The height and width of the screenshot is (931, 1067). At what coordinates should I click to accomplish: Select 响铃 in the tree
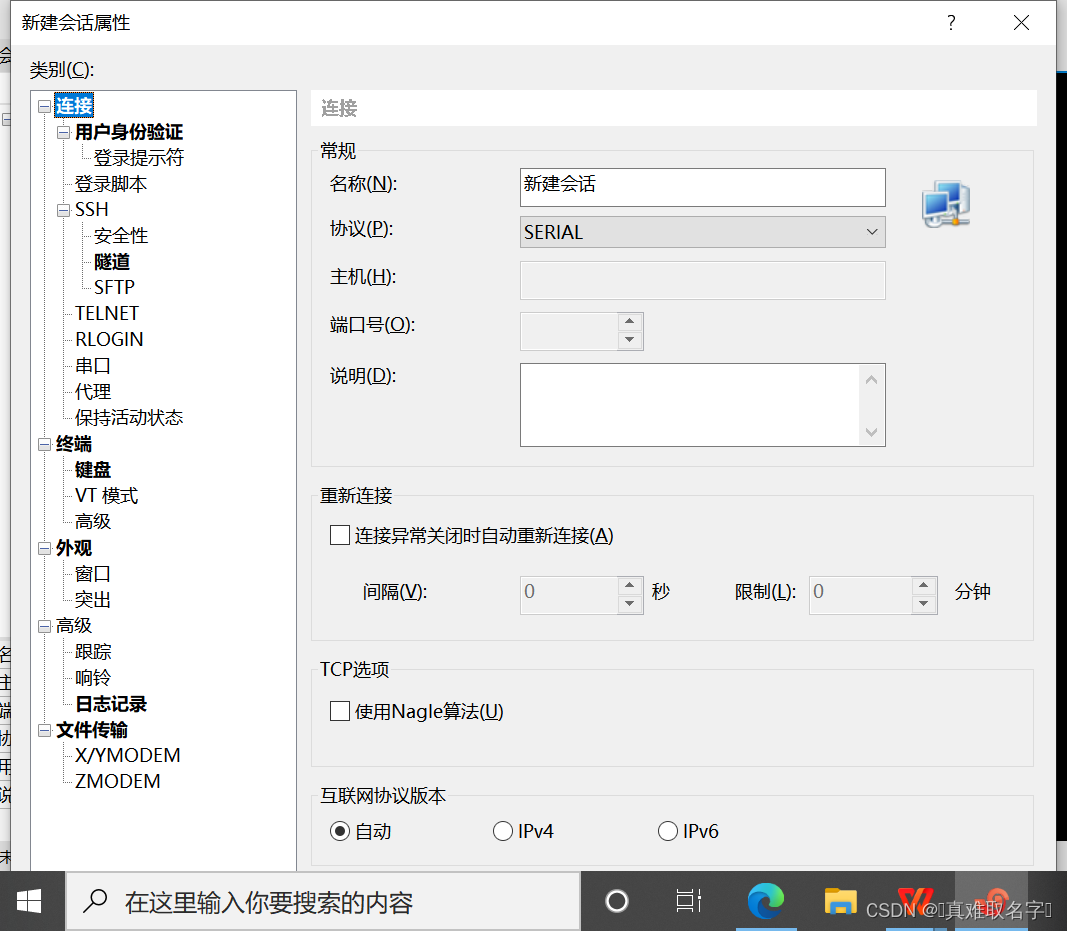93,678
